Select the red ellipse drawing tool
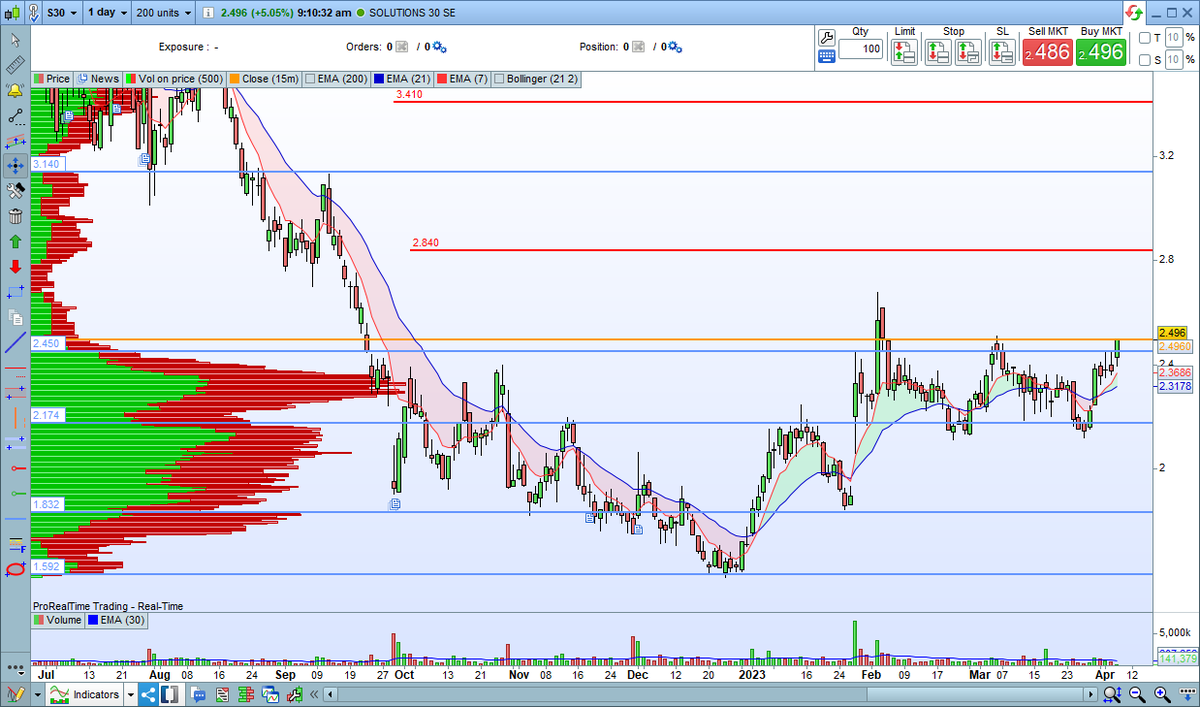The width and height of the screenshot is (1200, 707). 15,570
